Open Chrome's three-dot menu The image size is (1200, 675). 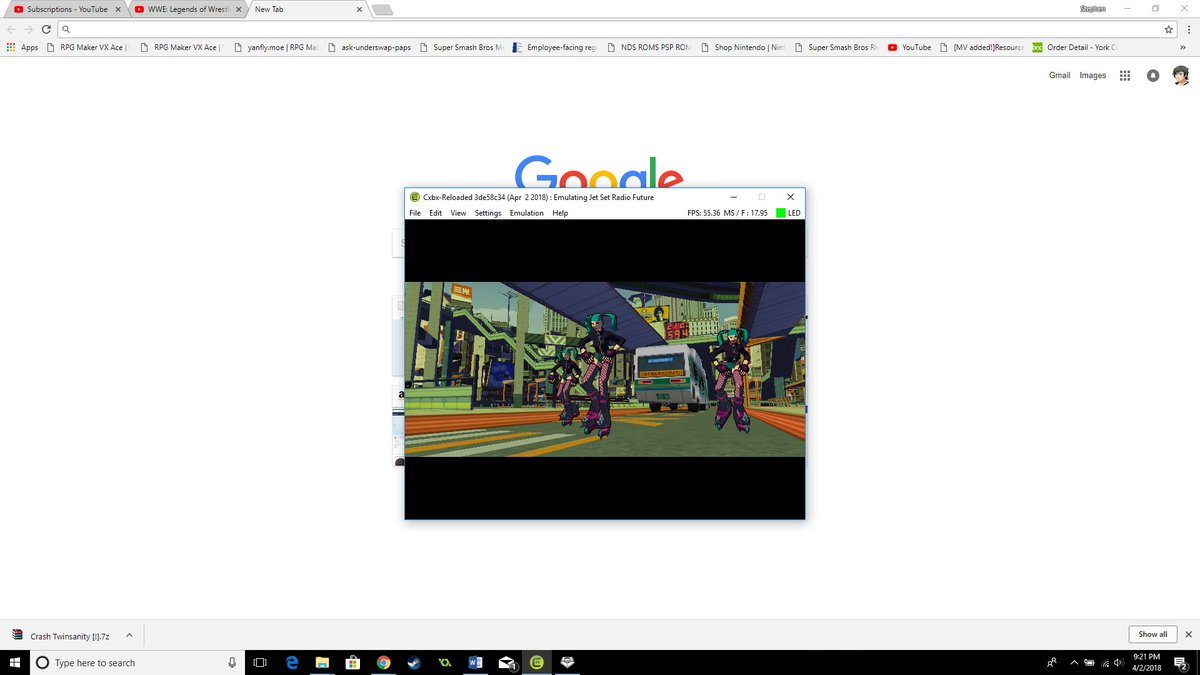1188,29
